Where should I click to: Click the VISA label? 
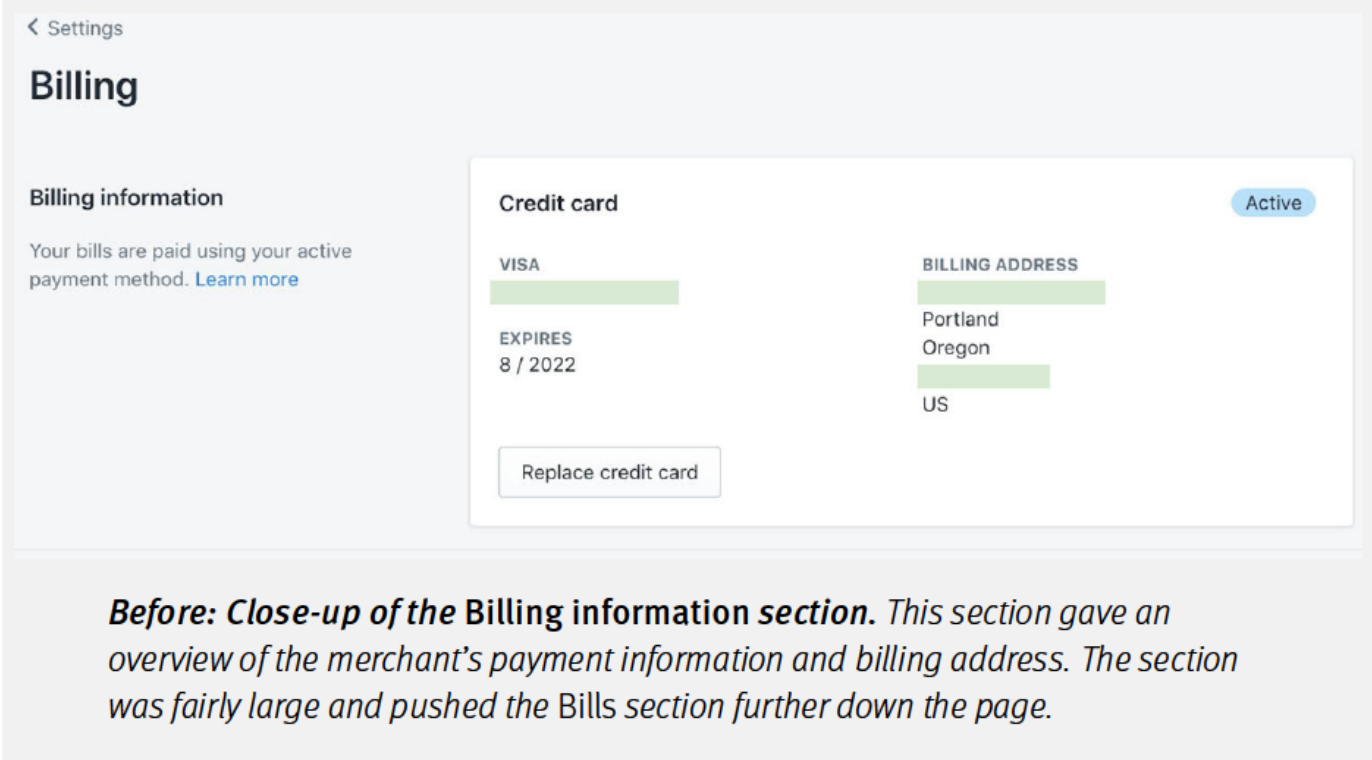click(519, 265)
